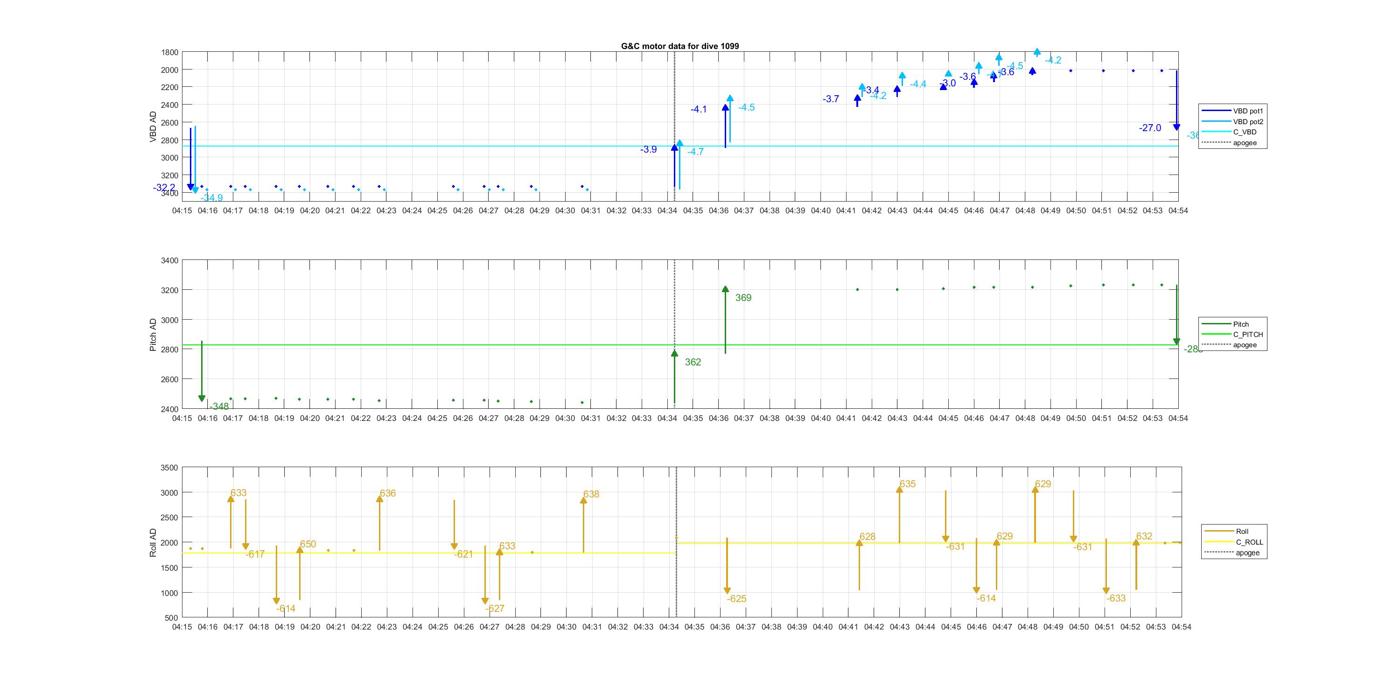Click the '-633' roll data label
The image size is (1400, 693).
click(x=1116, y=598)
